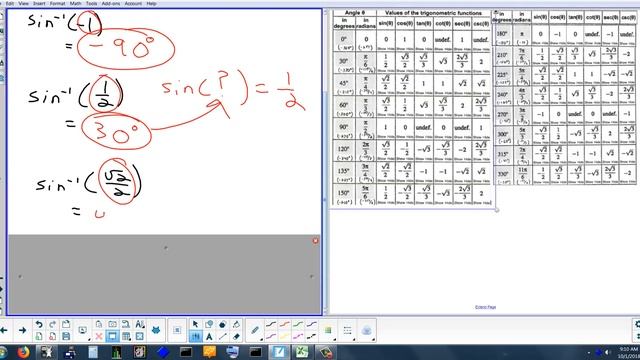Close the gray screen shade

(315, 241)
